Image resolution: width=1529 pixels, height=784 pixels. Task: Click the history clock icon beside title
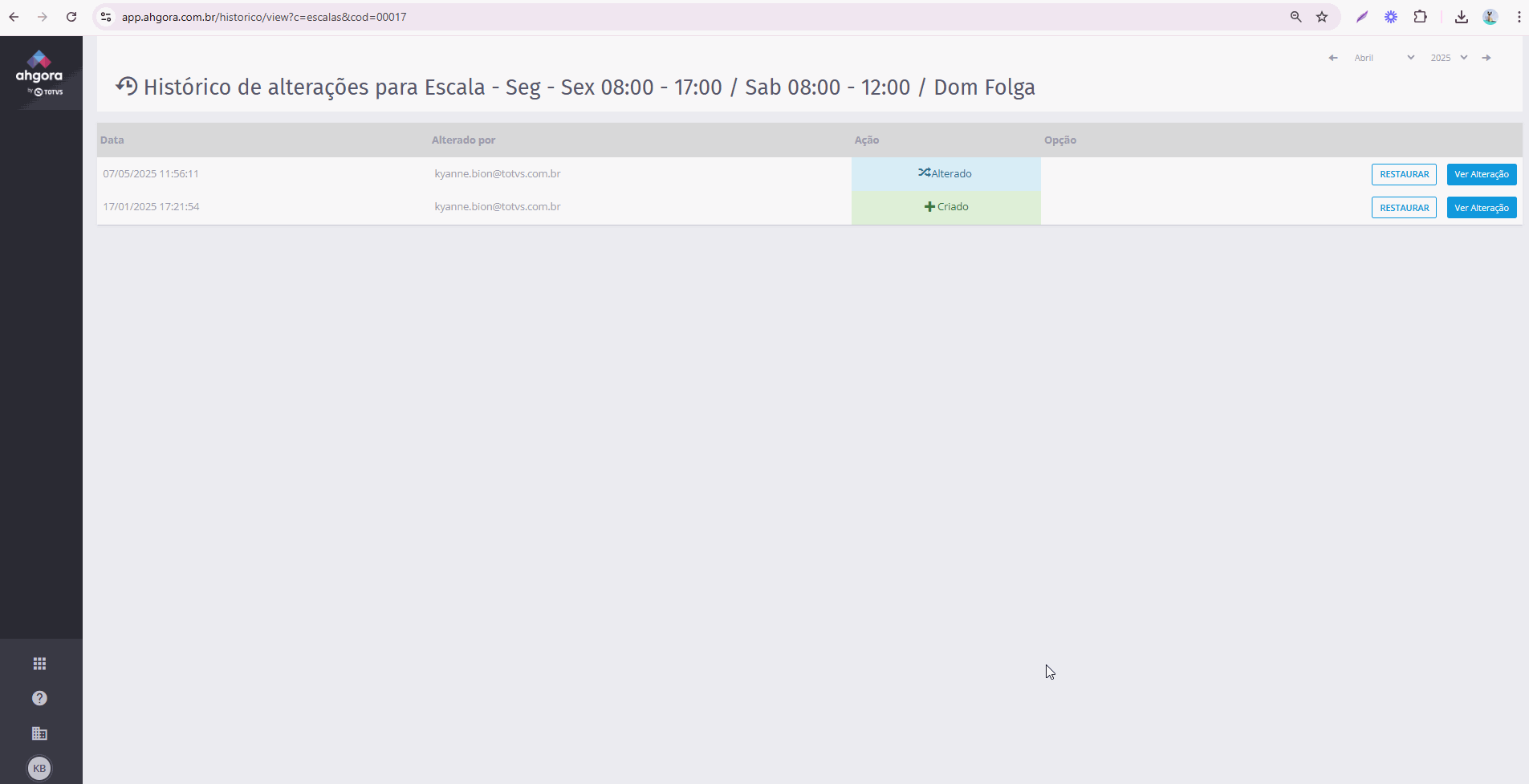pos(127,86)
